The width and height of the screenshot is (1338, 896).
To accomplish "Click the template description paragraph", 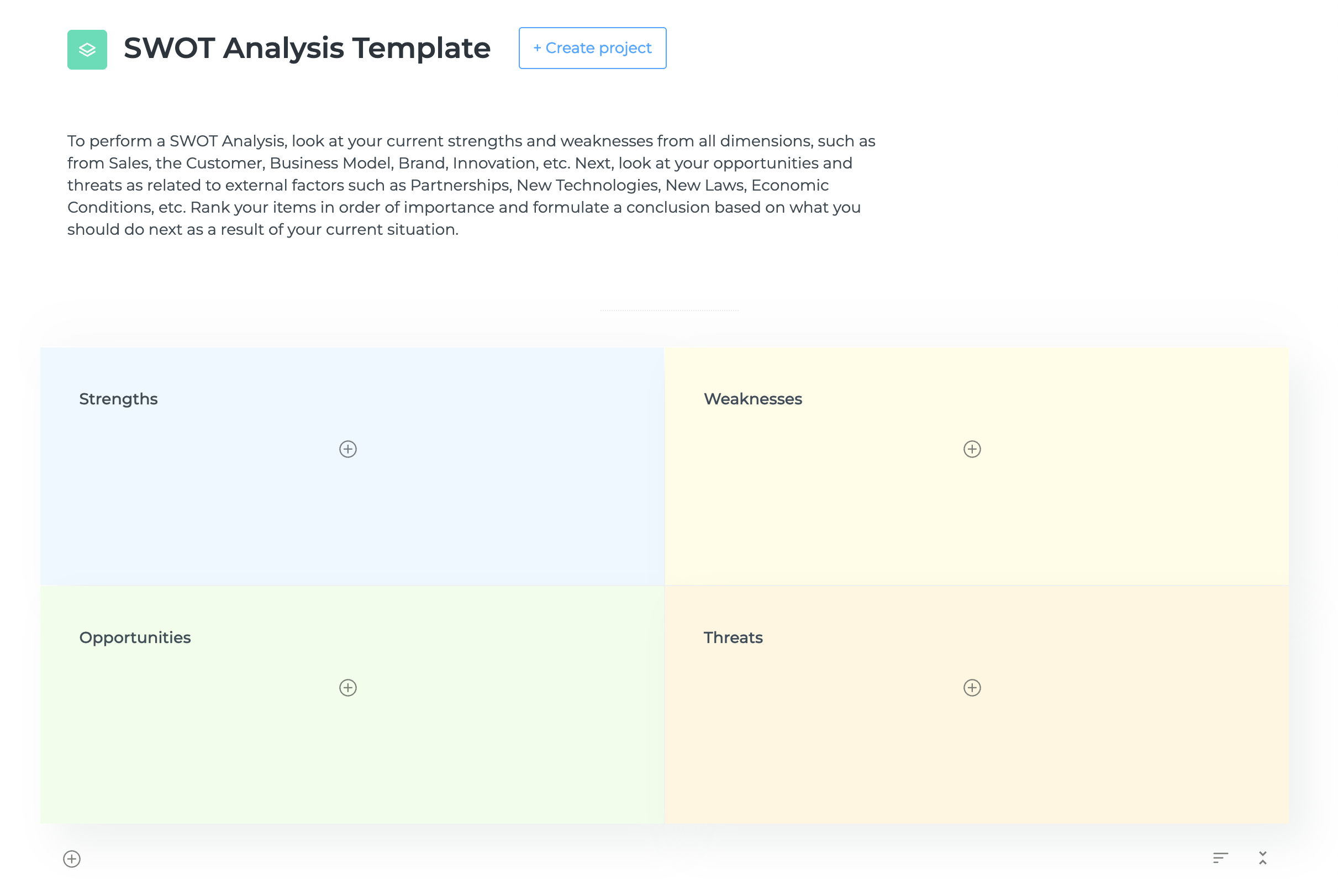I will pyautogui.click(x=471, y=185).
